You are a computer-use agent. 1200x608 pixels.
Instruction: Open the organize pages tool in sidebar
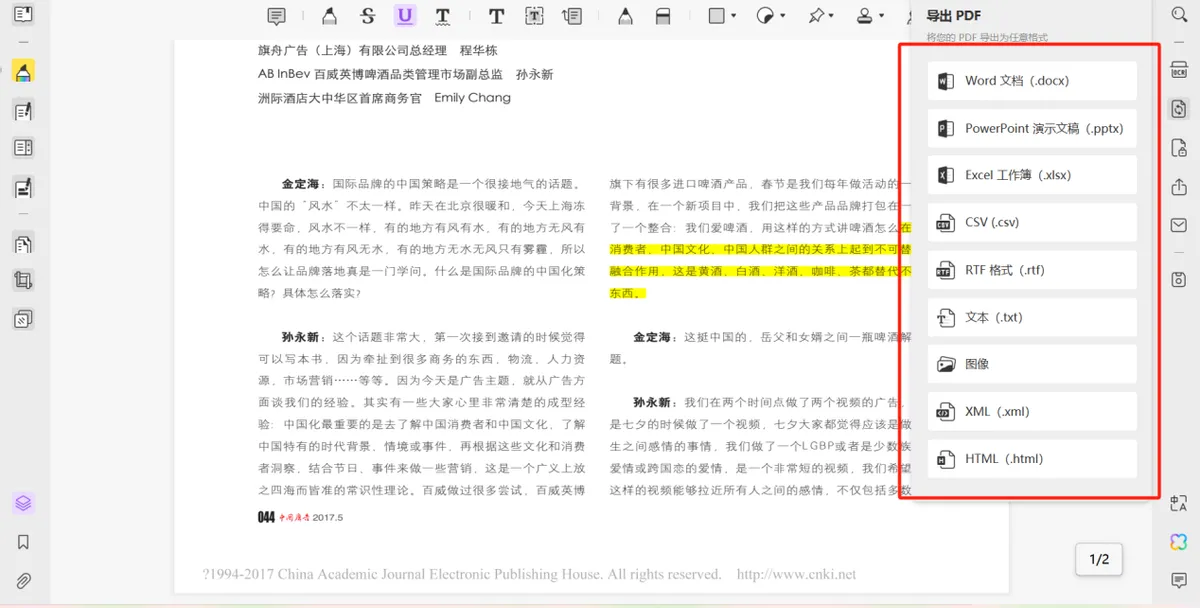coord(23,243)
